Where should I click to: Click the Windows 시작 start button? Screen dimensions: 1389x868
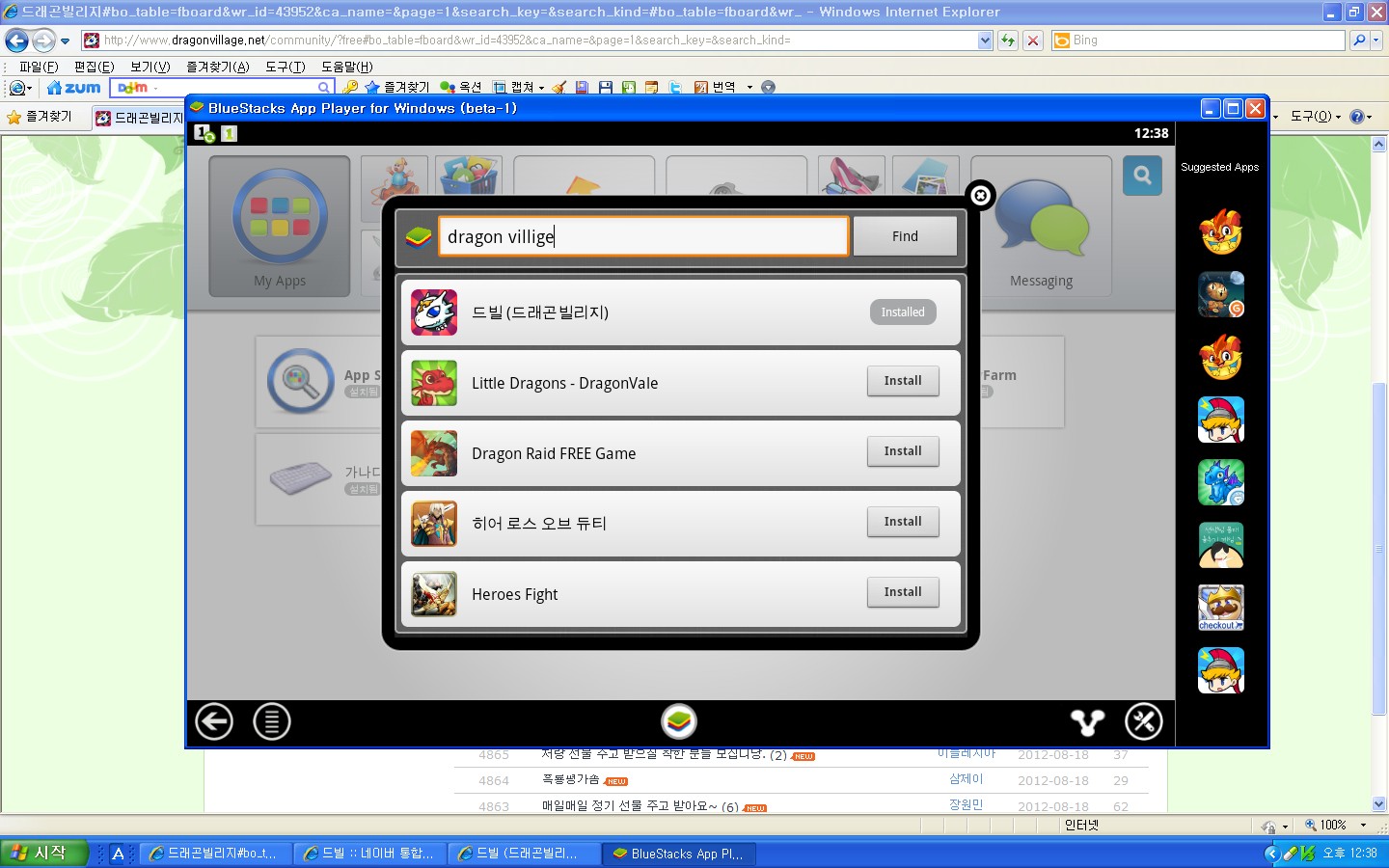pos(44,854)
